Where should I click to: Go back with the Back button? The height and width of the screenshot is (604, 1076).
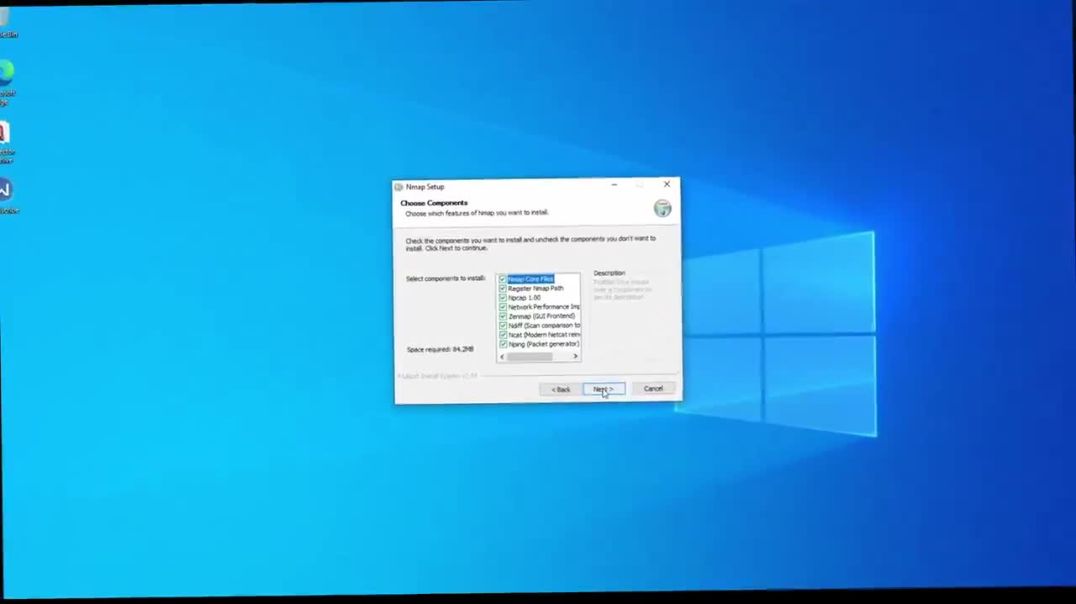point(560,389)
